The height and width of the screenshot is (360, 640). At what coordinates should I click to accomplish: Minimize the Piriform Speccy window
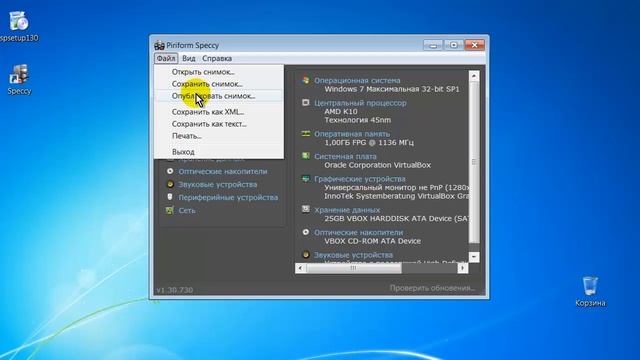tap(433, 45)
